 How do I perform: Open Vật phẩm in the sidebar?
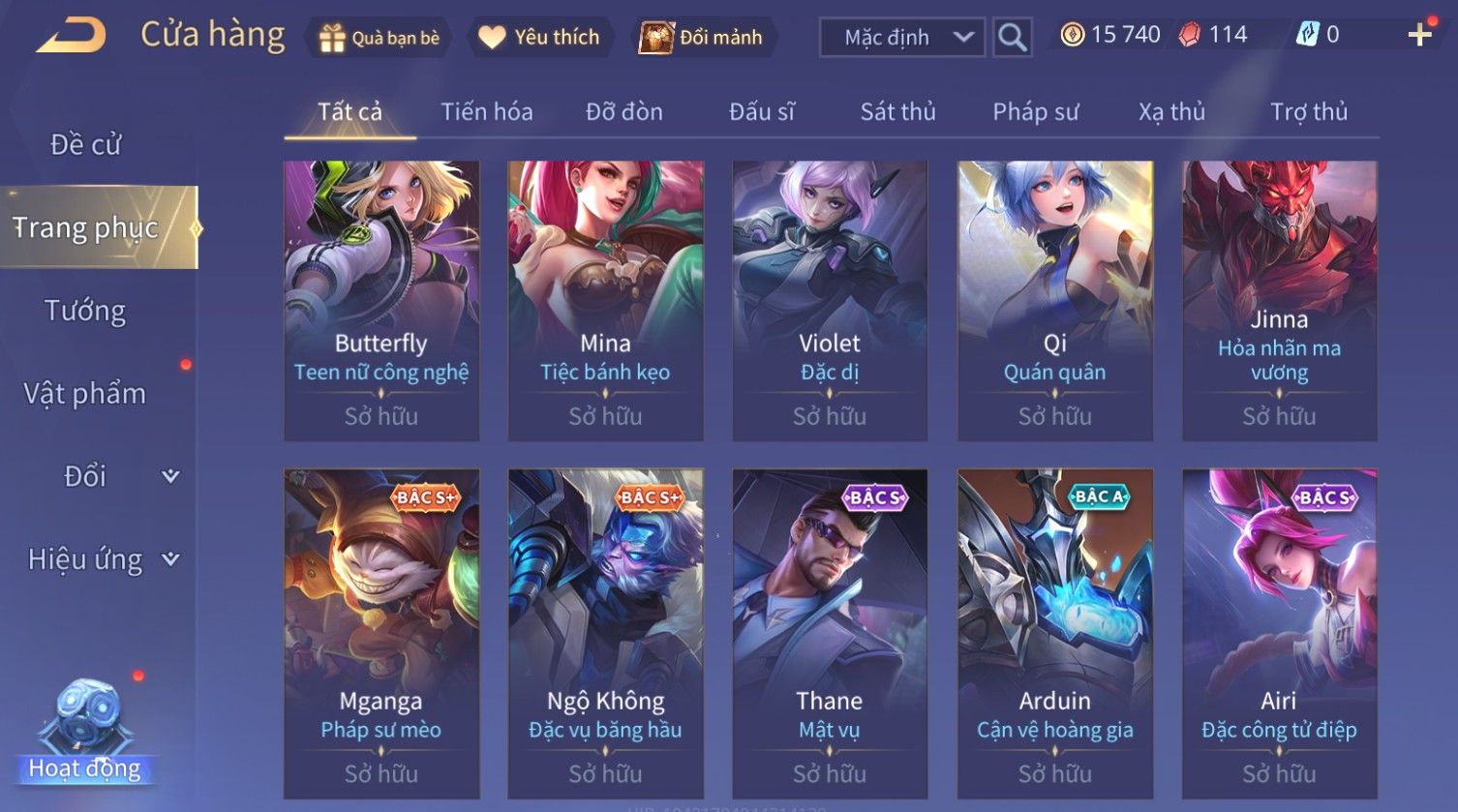coord(85,394)
